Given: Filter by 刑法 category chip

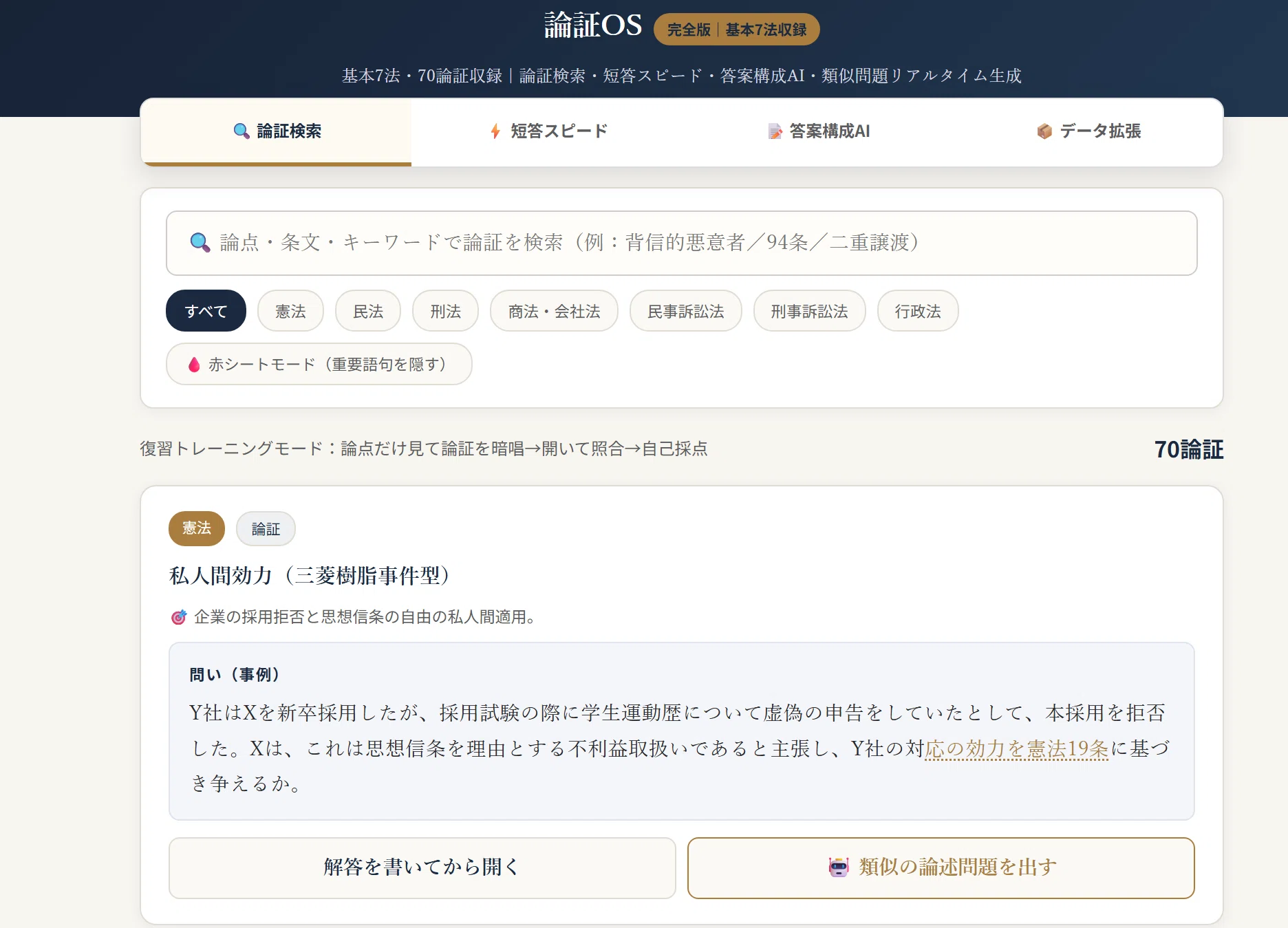Looking at the screenshot, I should pos(445,311).
